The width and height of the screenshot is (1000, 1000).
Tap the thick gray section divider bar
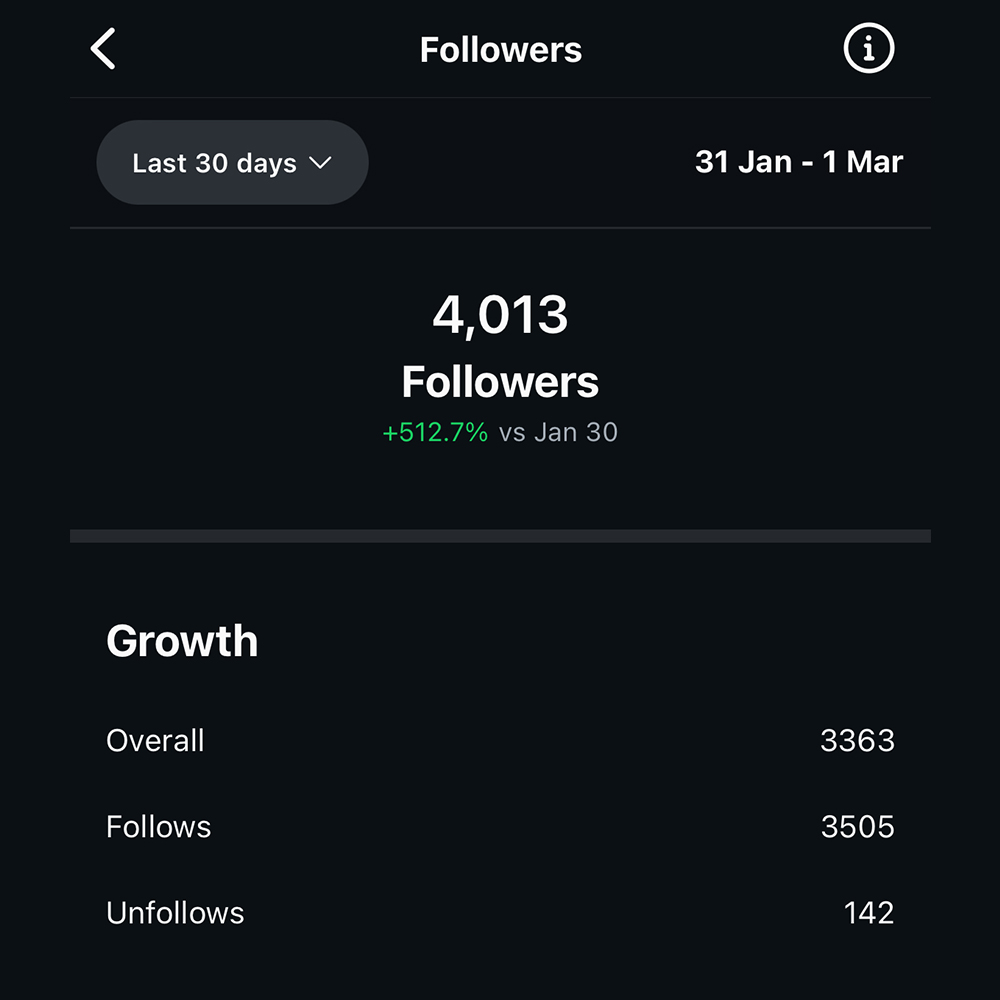(x=500, y=536)
